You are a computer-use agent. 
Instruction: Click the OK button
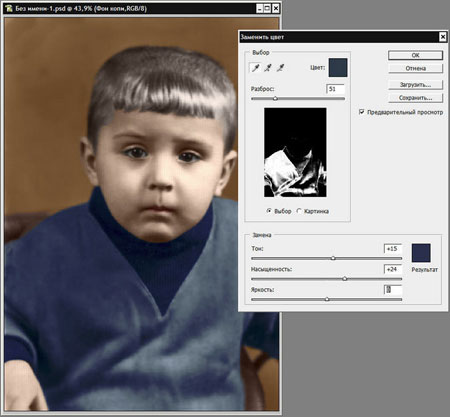pos(416,55)
